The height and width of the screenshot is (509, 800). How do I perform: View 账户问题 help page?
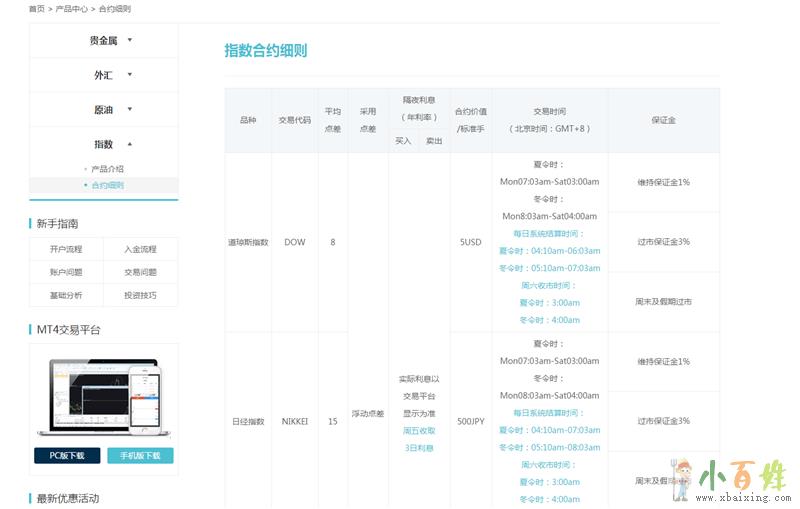(66, 272)
